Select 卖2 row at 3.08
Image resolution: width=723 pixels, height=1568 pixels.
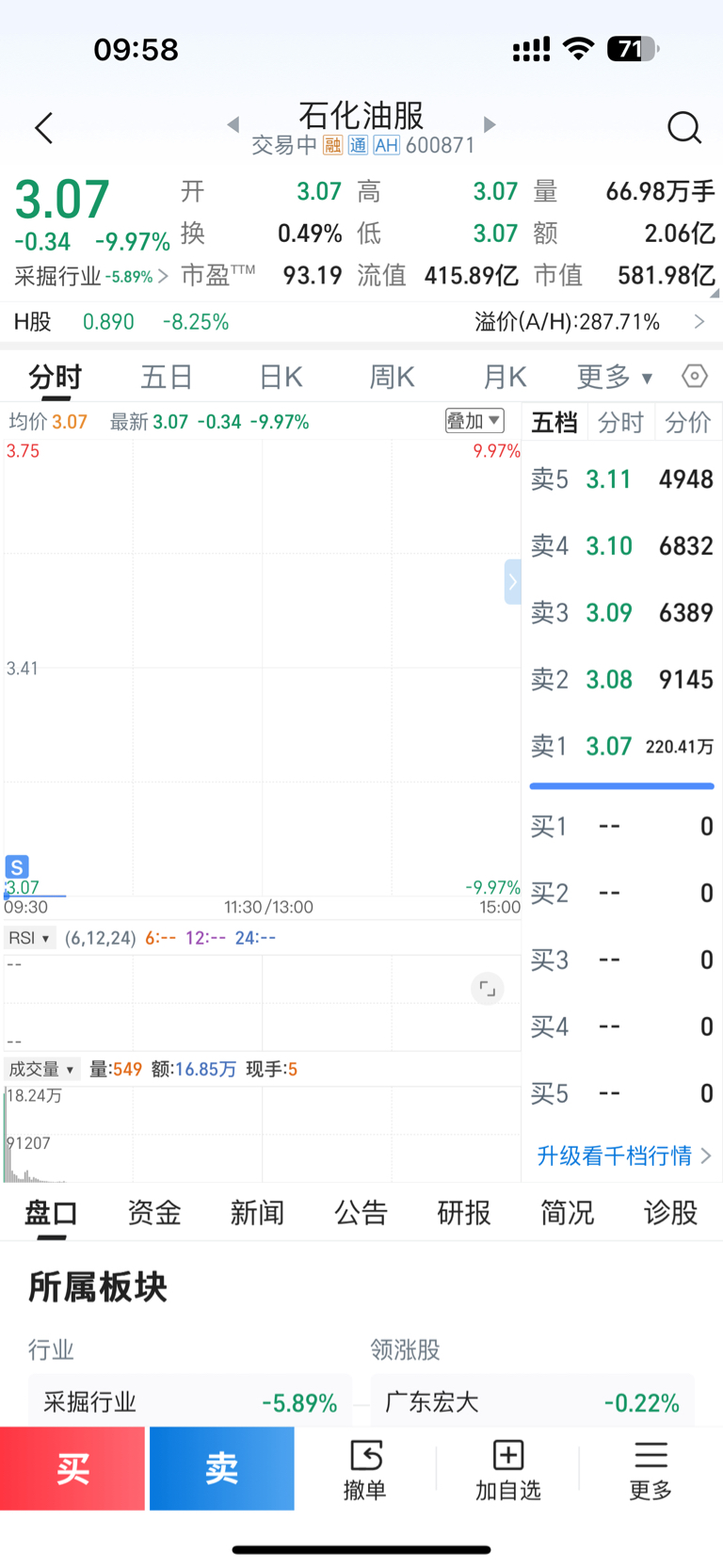coord(622,680)
